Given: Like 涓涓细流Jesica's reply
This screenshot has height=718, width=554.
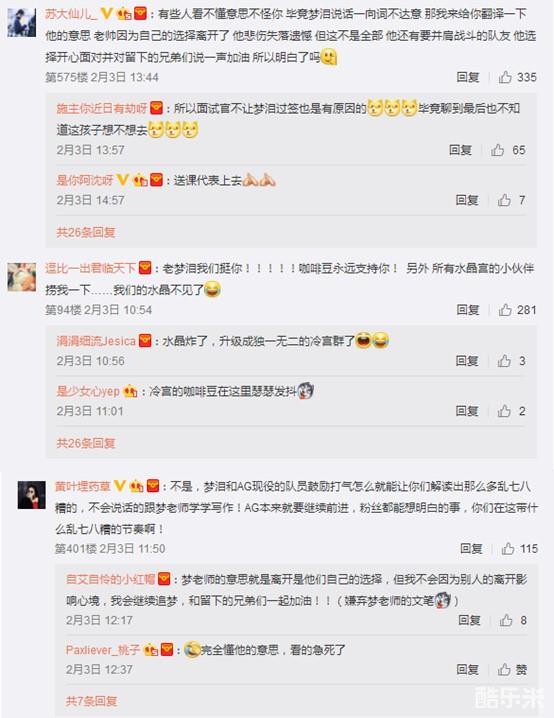Looking at the screenshot, I should click(504, 361).
